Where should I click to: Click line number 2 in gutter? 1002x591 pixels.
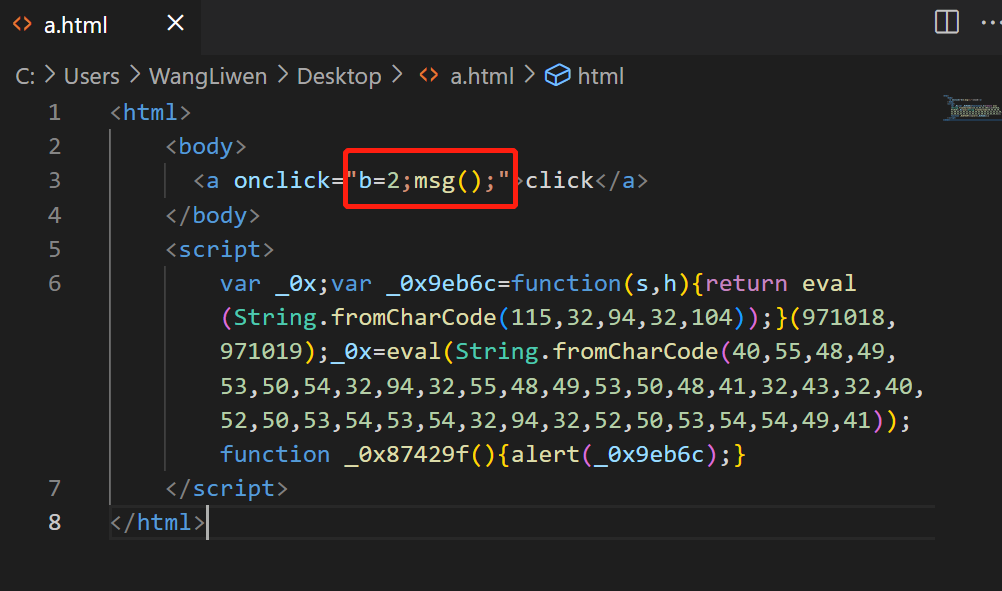[55, 147]
